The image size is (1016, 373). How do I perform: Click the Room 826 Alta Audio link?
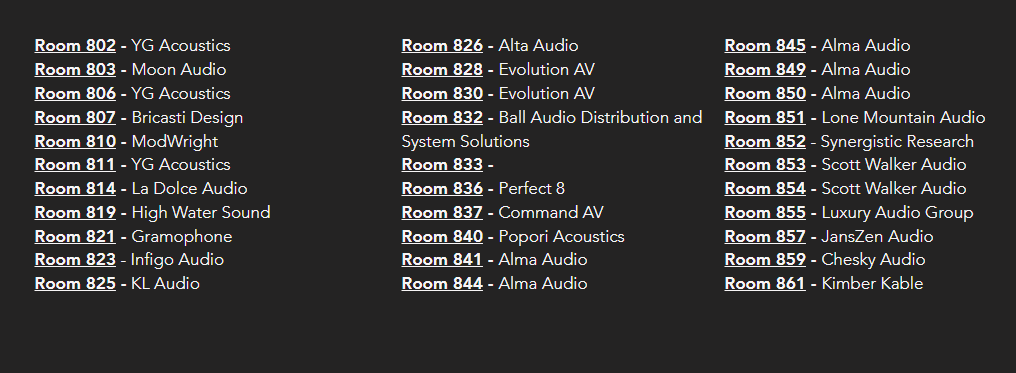[442, 46]
